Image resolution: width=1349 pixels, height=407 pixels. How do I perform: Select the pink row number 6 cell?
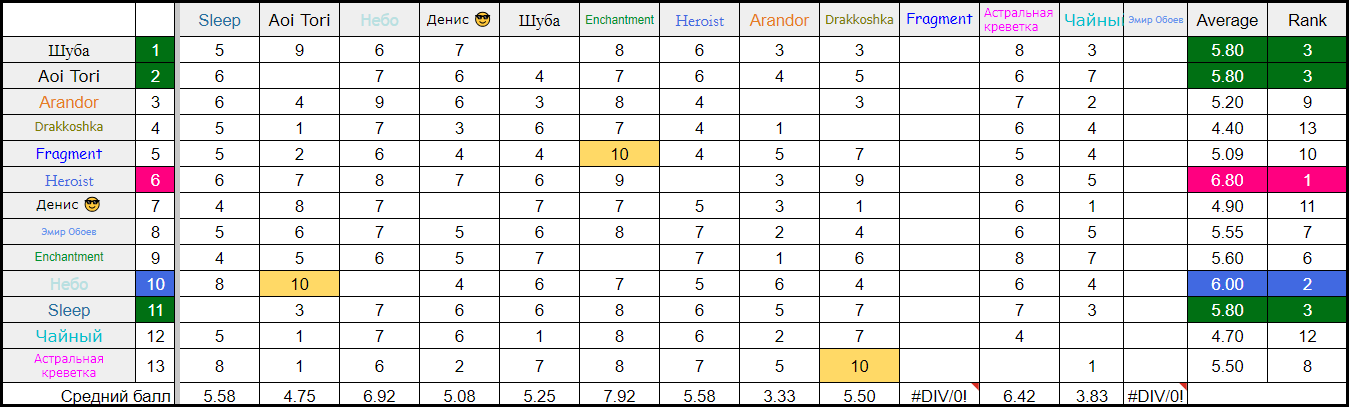(156, 180)
